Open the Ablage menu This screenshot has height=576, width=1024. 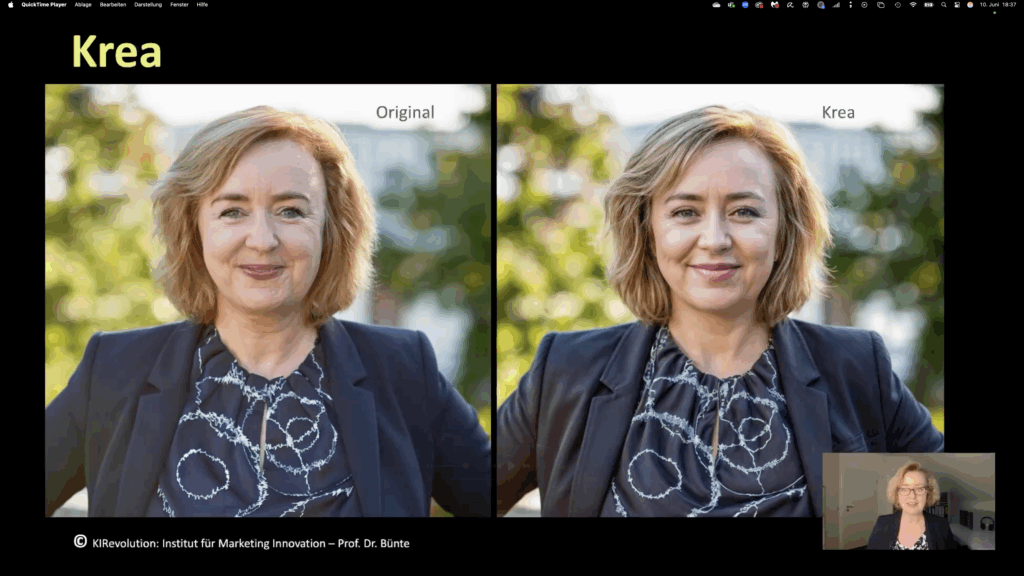[83, 5]
